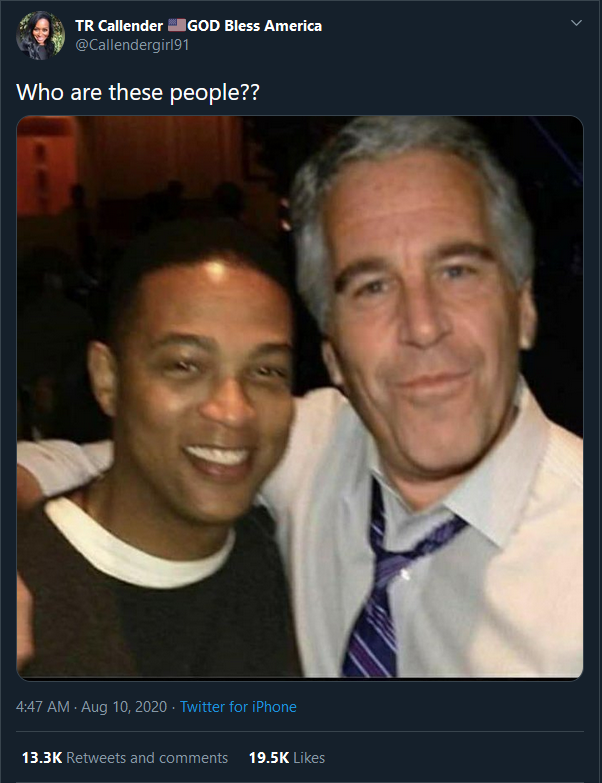This screenshot has width=602, height=783.
Task: Open the "Twitter for iPhone" source link
Action: (238, 707)
